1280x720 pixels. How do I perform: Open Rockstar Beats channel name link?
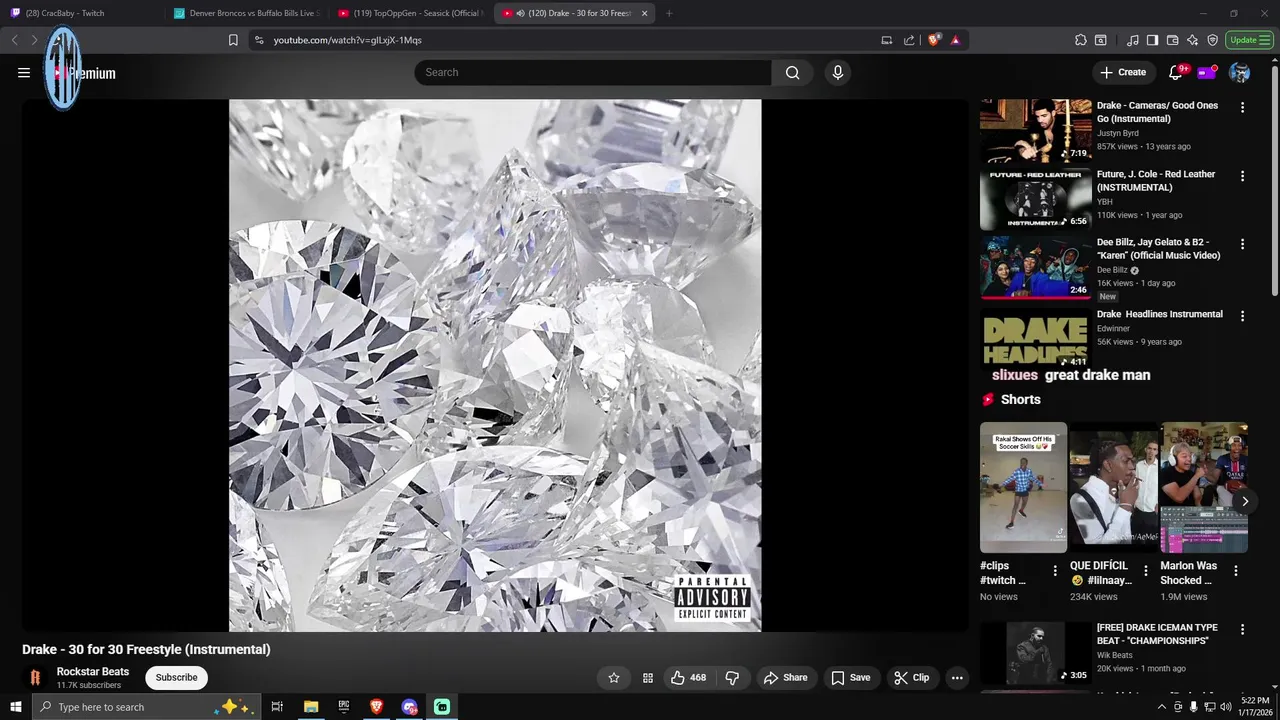point(93,672)
